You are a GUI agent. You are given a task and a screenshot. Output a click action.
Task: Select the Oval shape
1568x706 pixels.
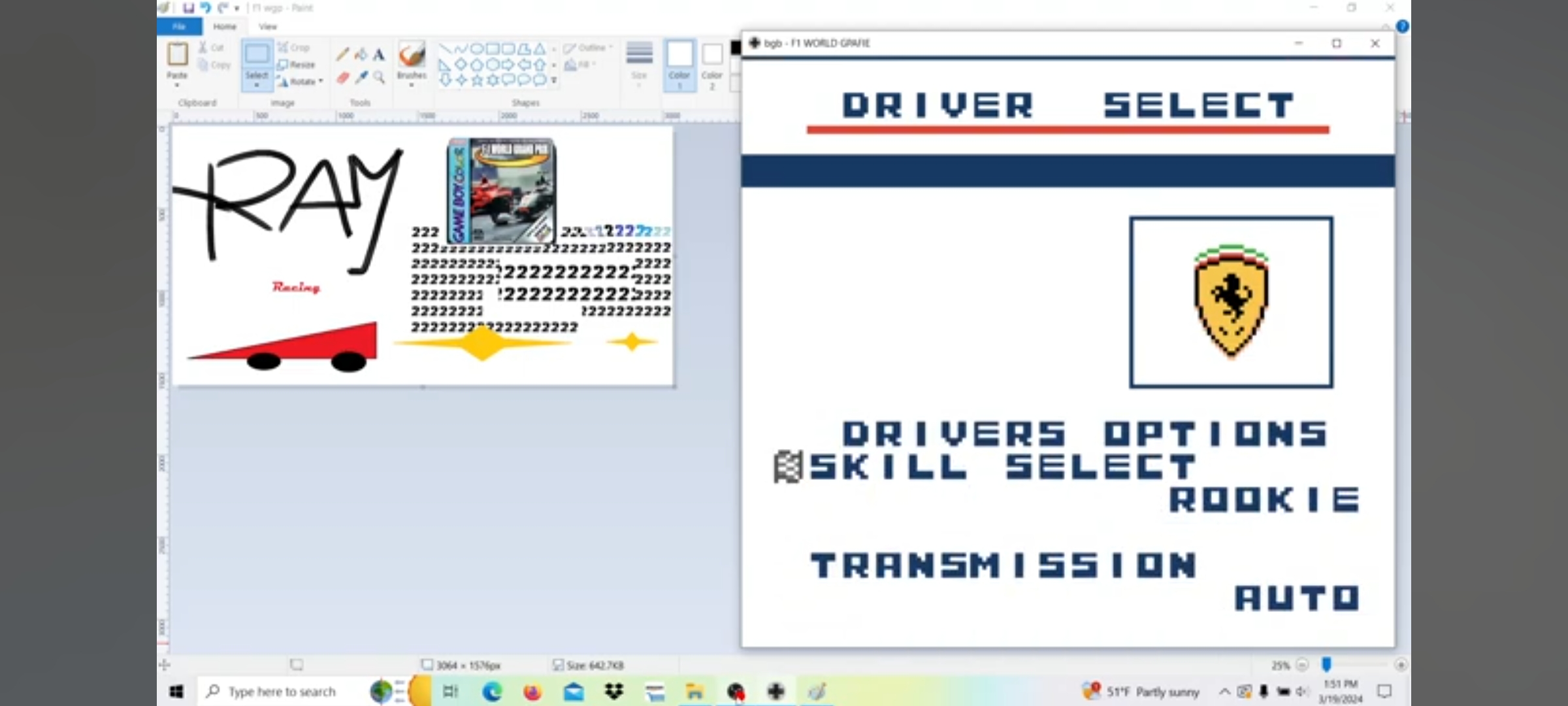[477, 49]
